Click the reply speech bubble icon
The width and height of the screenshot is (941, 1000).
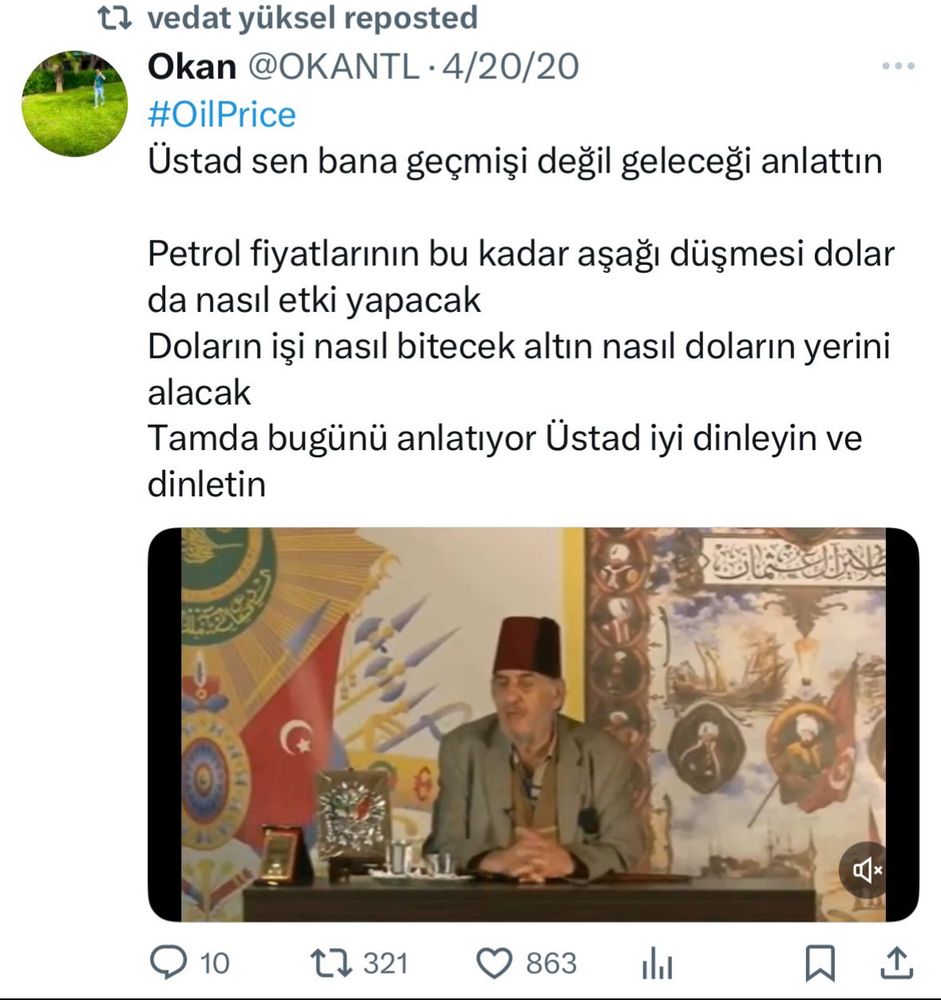pyautogui.click(x=168, y=962)
